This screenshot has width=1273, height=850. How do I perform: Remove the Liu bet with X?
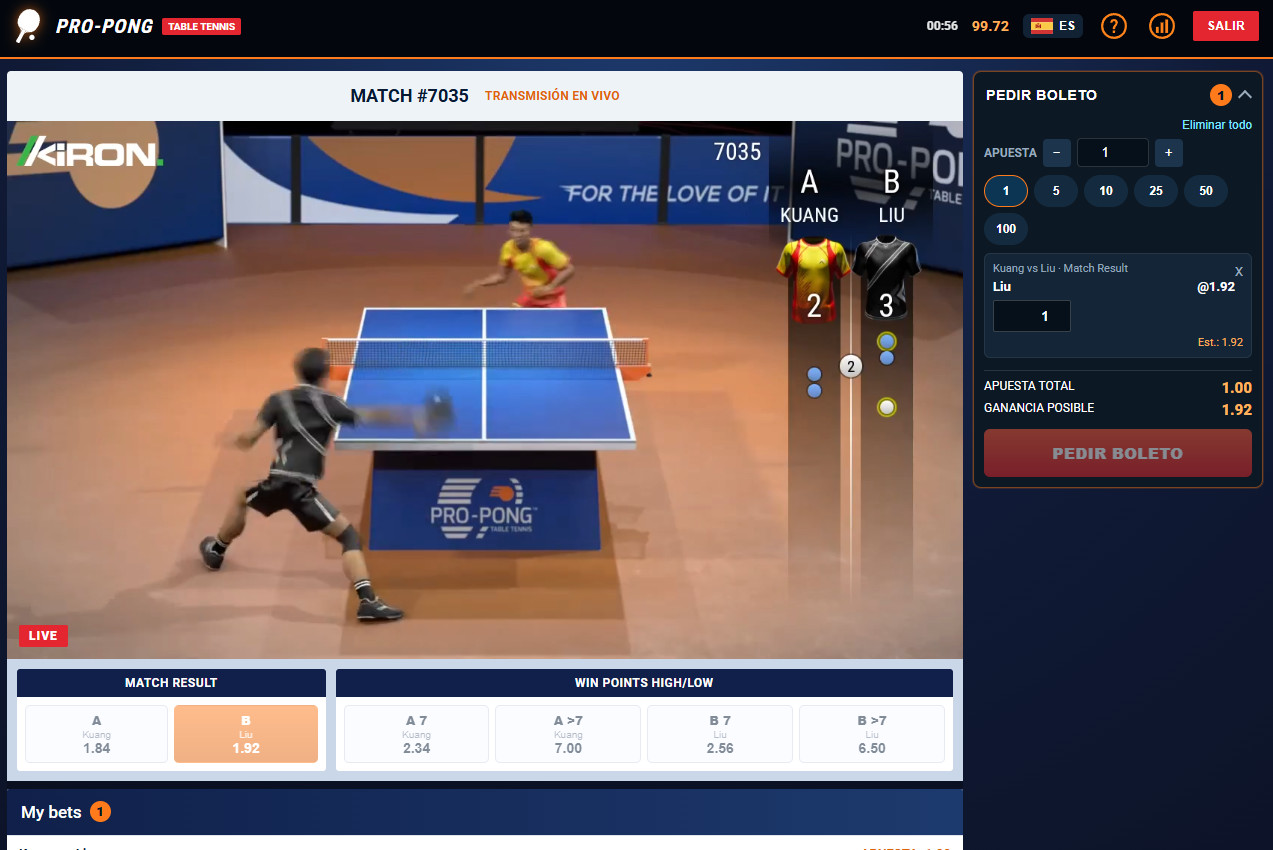click(x=1239, y=272)
